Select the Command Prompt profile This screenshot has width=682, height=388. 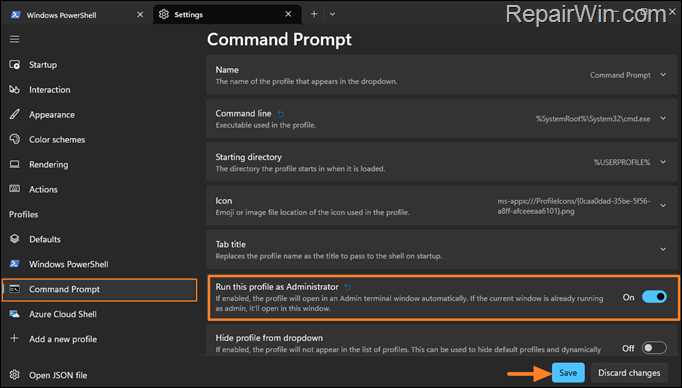pos(99,289)
